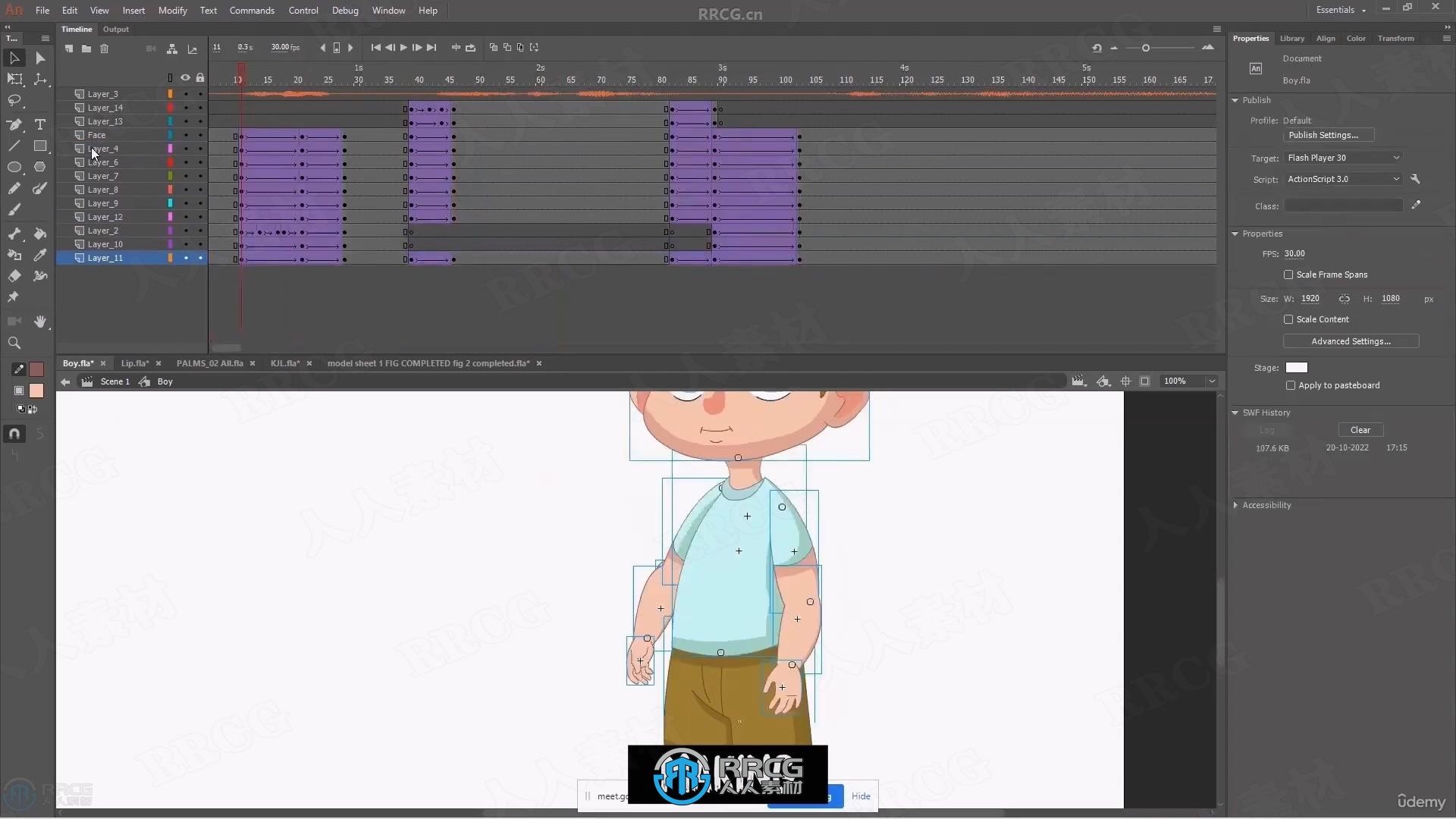This screenshot has height=819, width=1456.
Task: Open the stage zoom percentage dropdown
Action: (x=1212, y=381)
